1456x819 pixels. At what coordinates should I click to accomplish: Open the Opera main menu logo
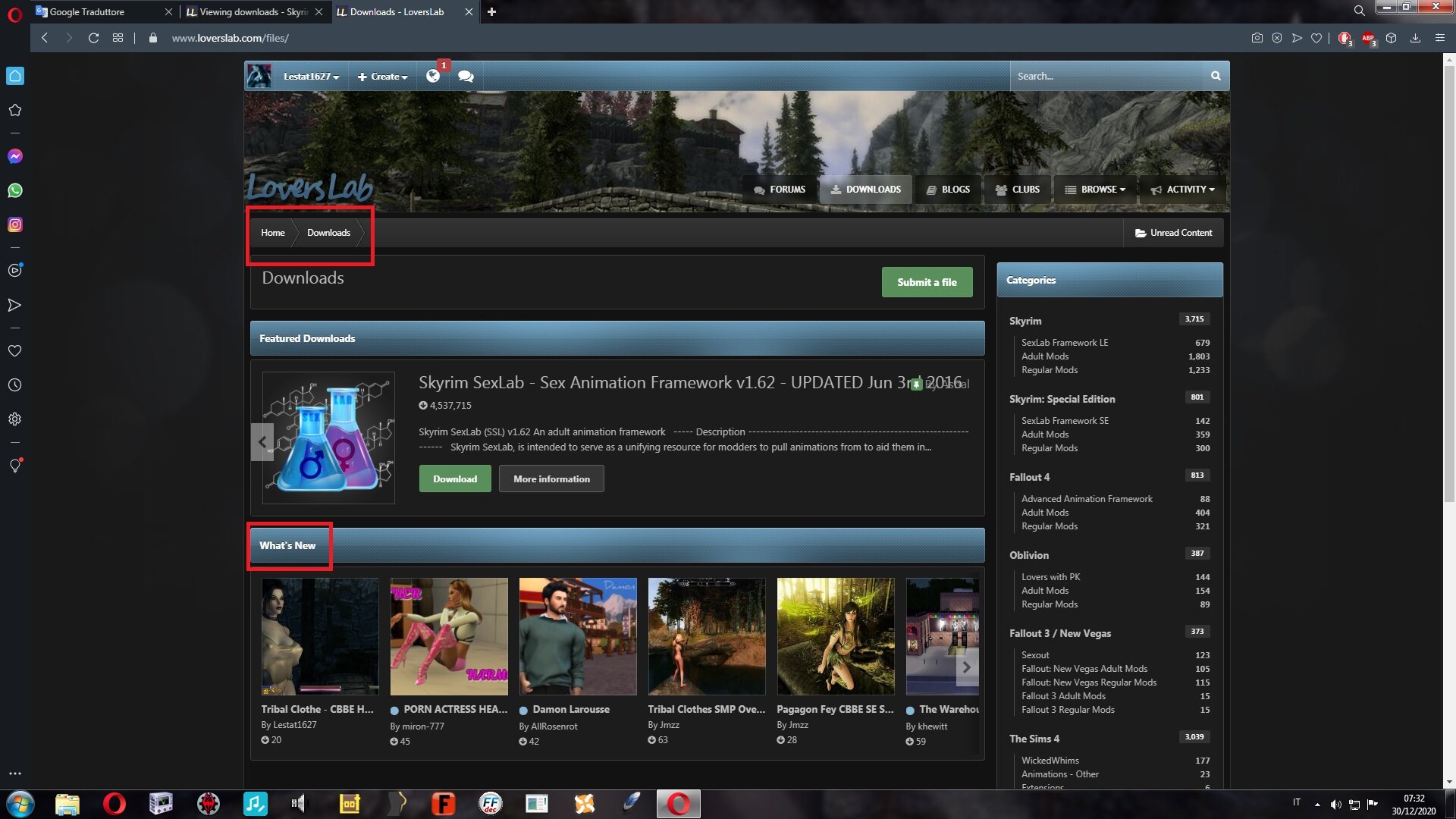pyautogui.click(x=14, y=14)
